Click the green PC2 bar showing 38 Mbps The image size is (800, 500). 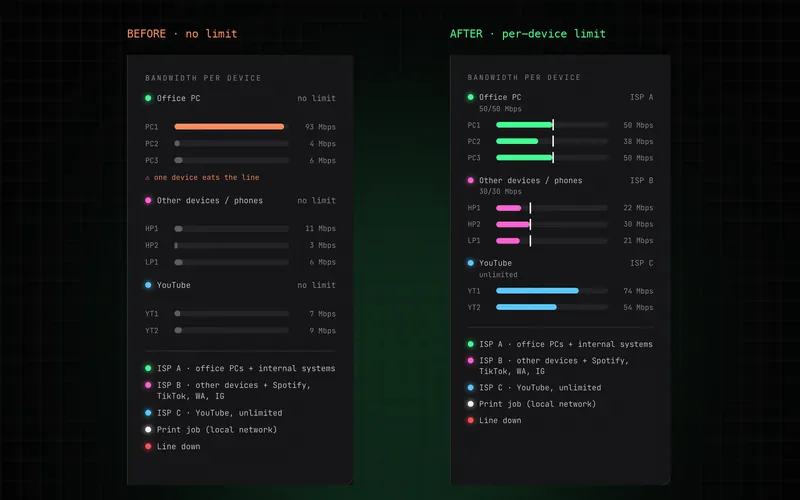click(x=517, y=141)
